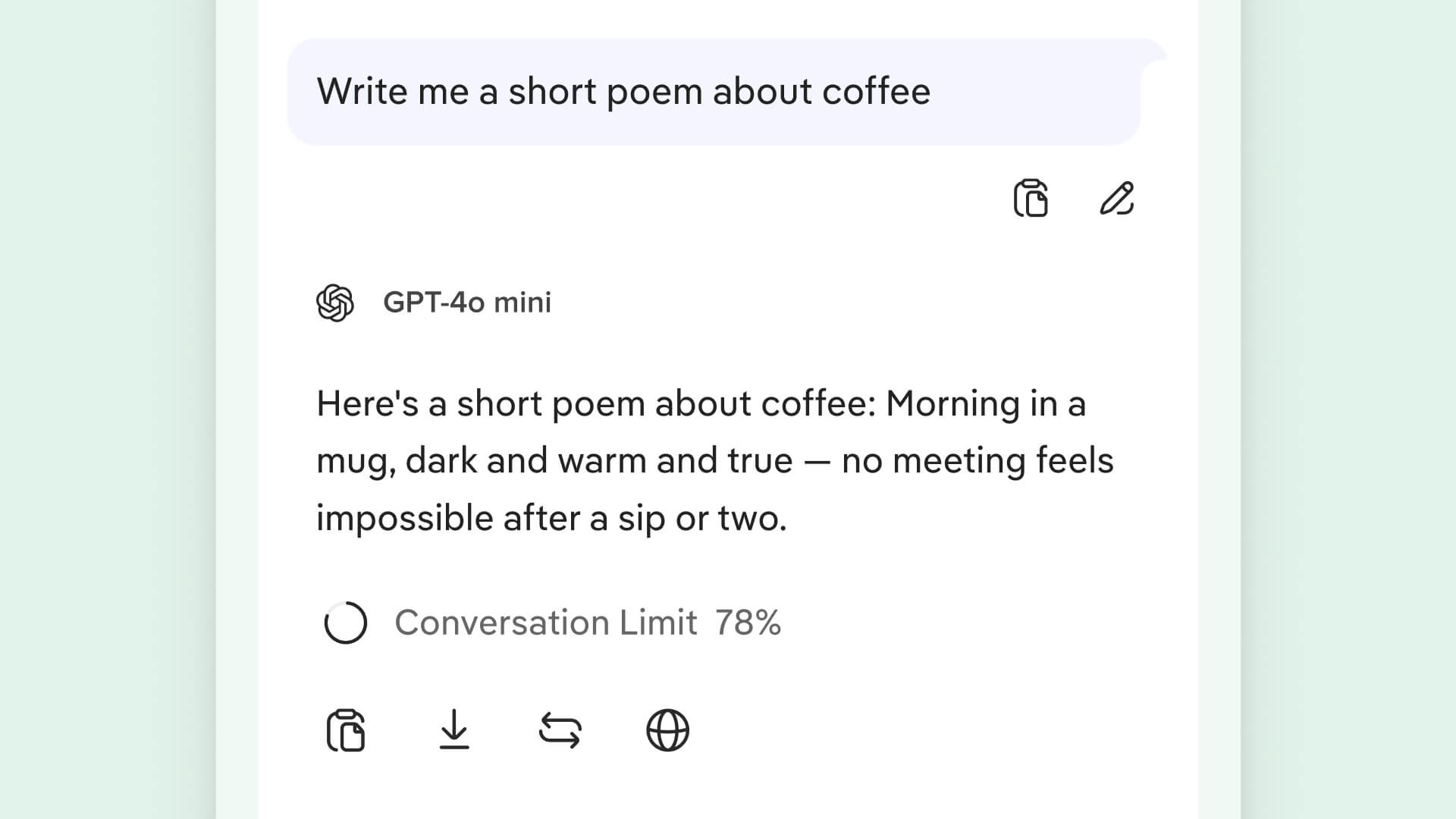
Task: Open the GPT-4o mini model selector
Action: (466, 302)
